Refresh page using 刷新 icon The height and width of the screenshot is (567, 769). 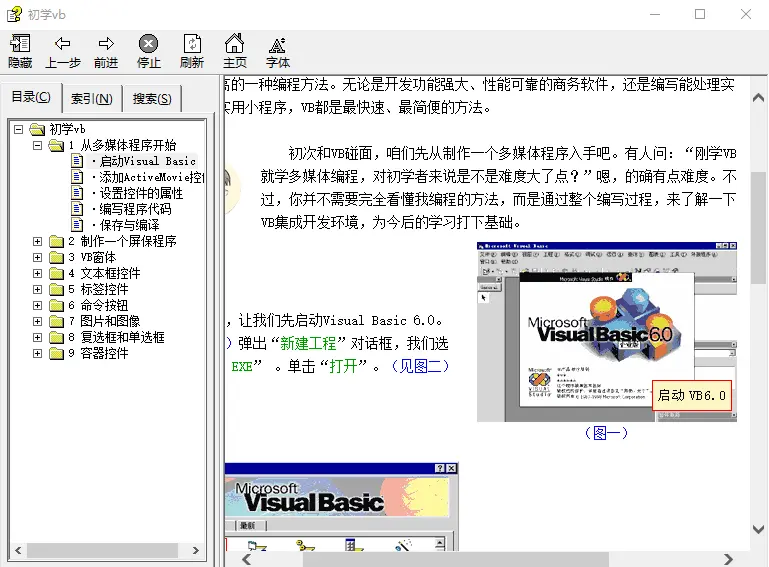(192, 44)
